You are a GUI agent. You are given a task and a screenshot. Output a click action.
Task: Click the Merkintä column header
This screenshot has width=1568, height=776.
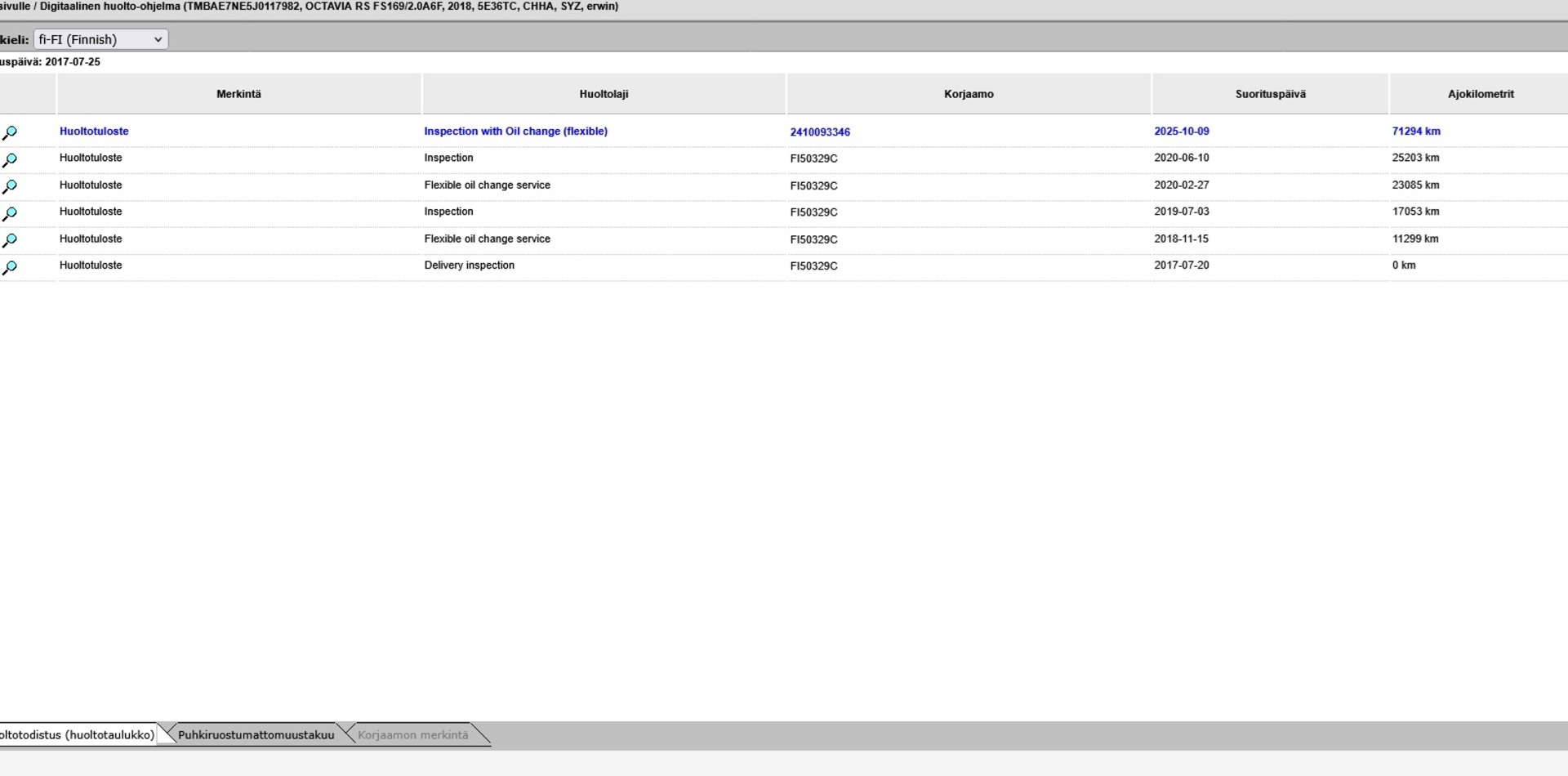click(x=238, y=94)
